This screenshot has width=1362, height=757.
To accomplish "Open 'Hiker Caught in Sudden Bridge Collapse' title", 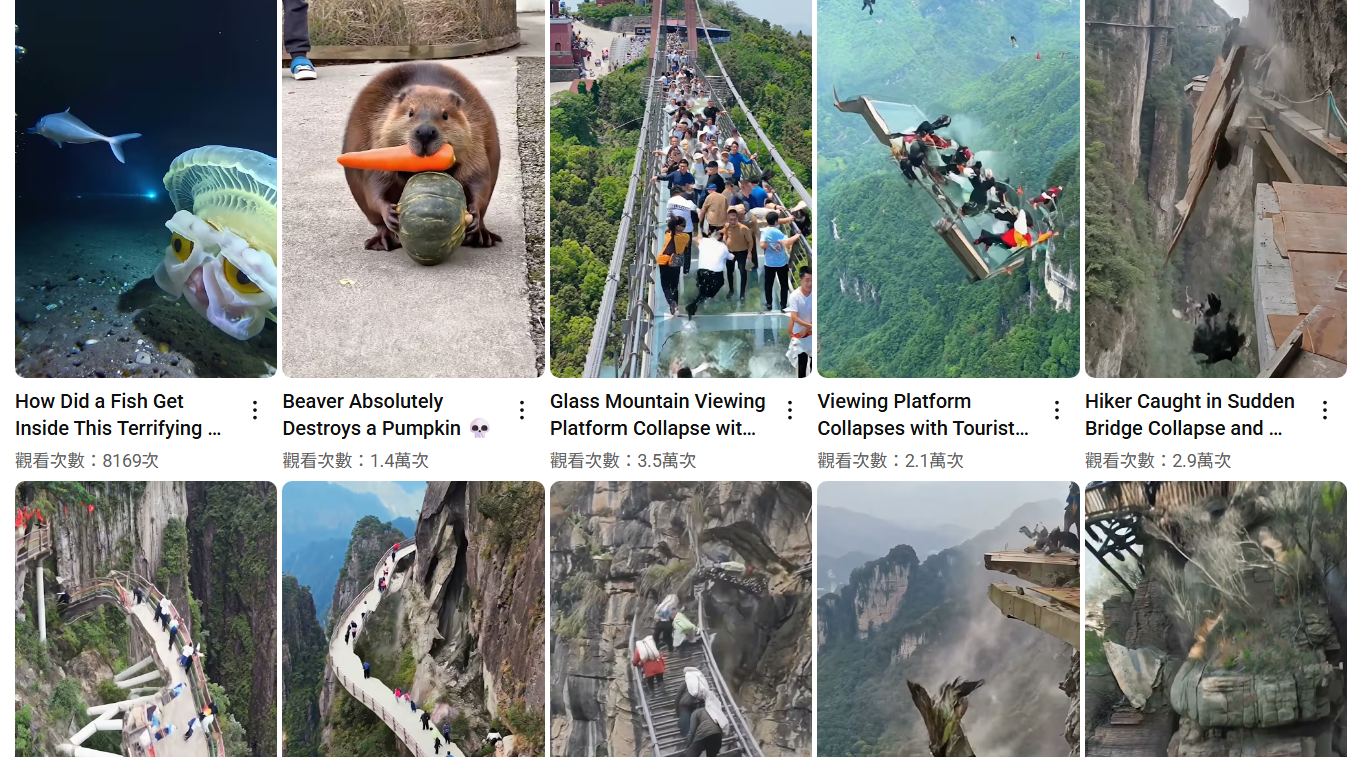I will 1190,415.
